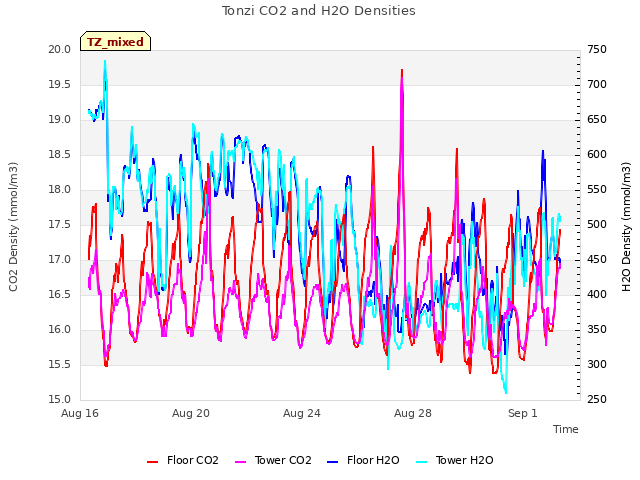Click the 19.5 left axis tick value

[x=60, y=84]
